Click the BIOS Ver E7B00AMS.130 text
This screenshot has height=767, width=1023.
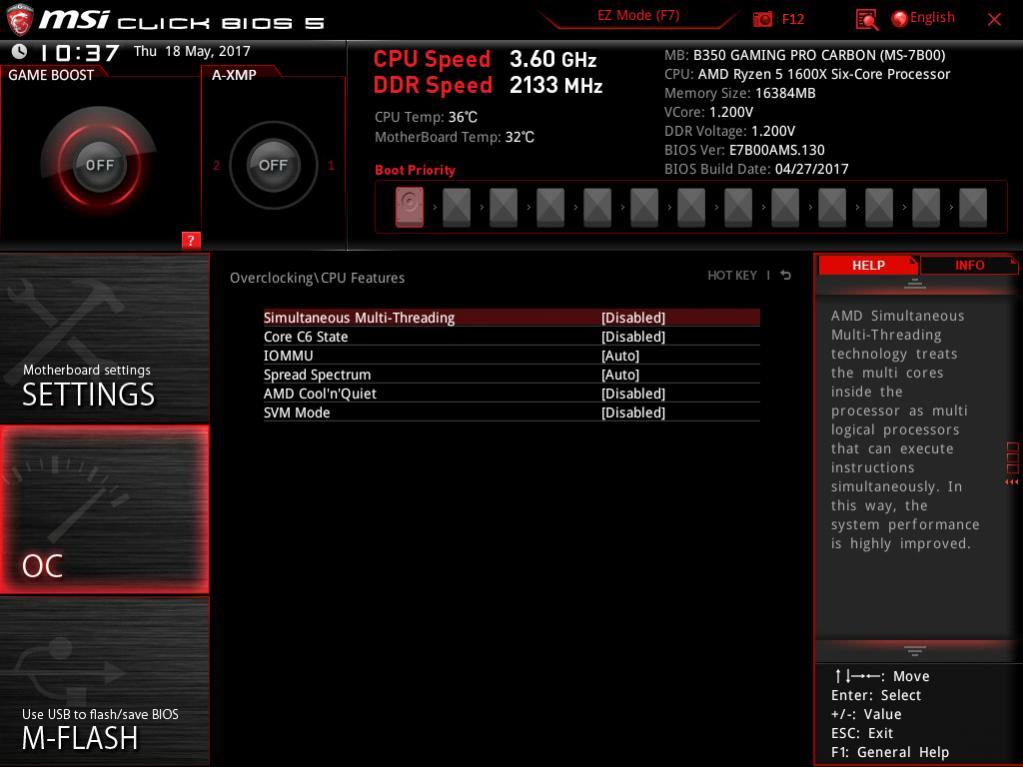[x=744, y=150]
